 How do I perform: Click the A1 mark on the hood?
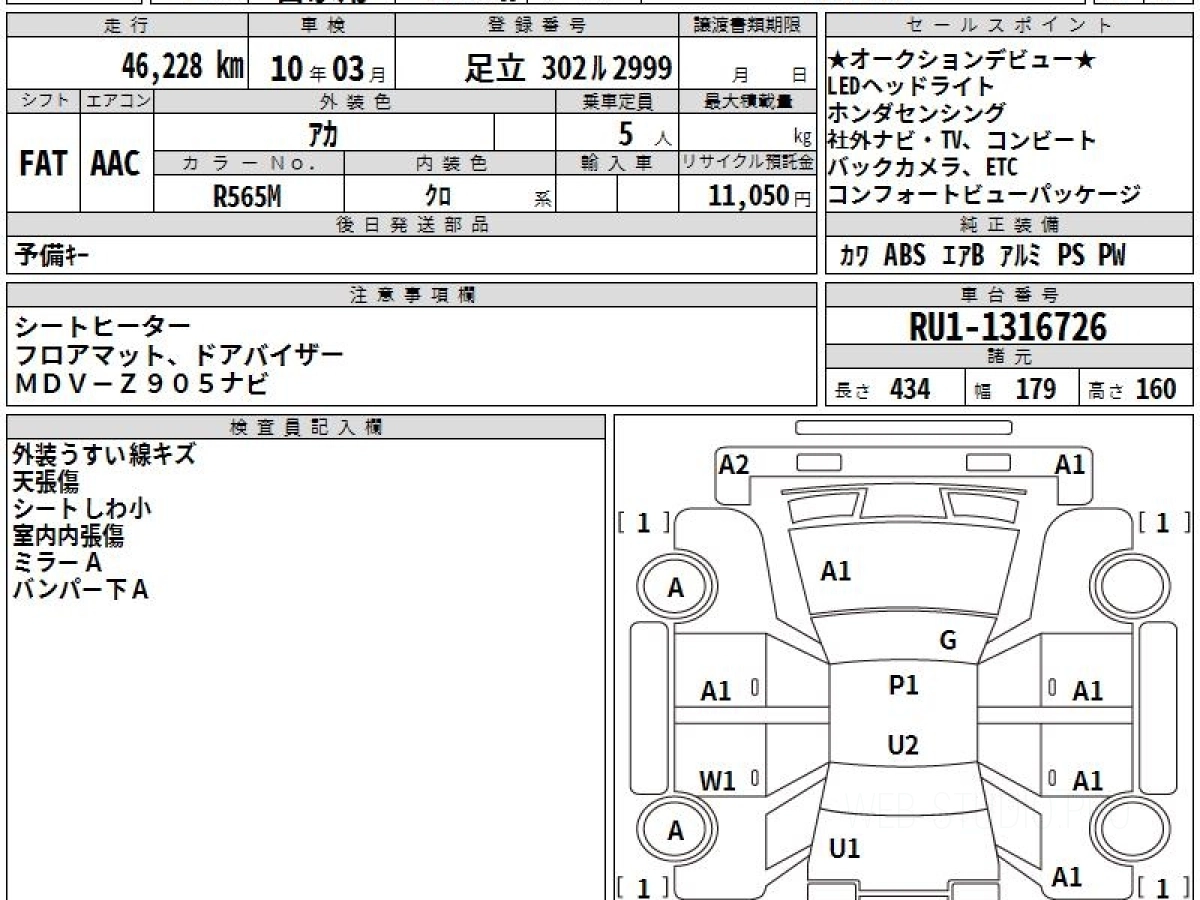836,571
